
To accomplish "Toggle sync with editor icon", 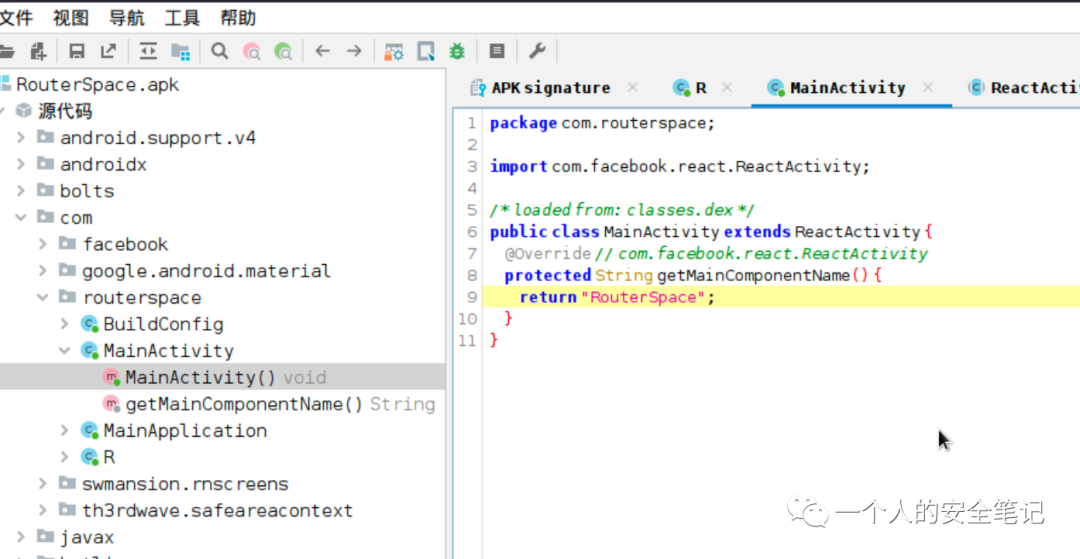I will tap(148, 51).
